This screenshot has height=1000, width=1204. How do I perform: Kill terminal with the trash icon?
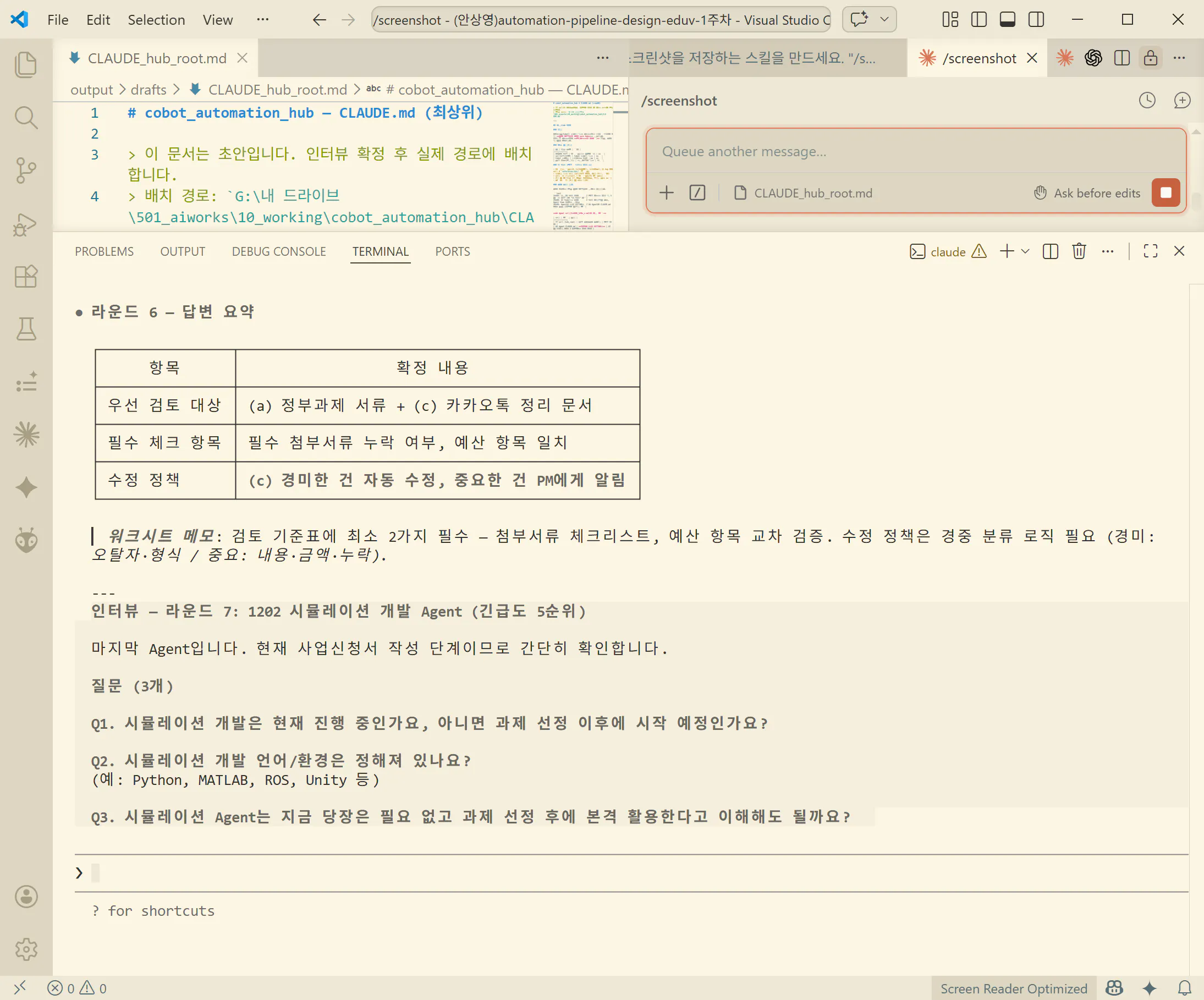click(x=1079, y=251)
